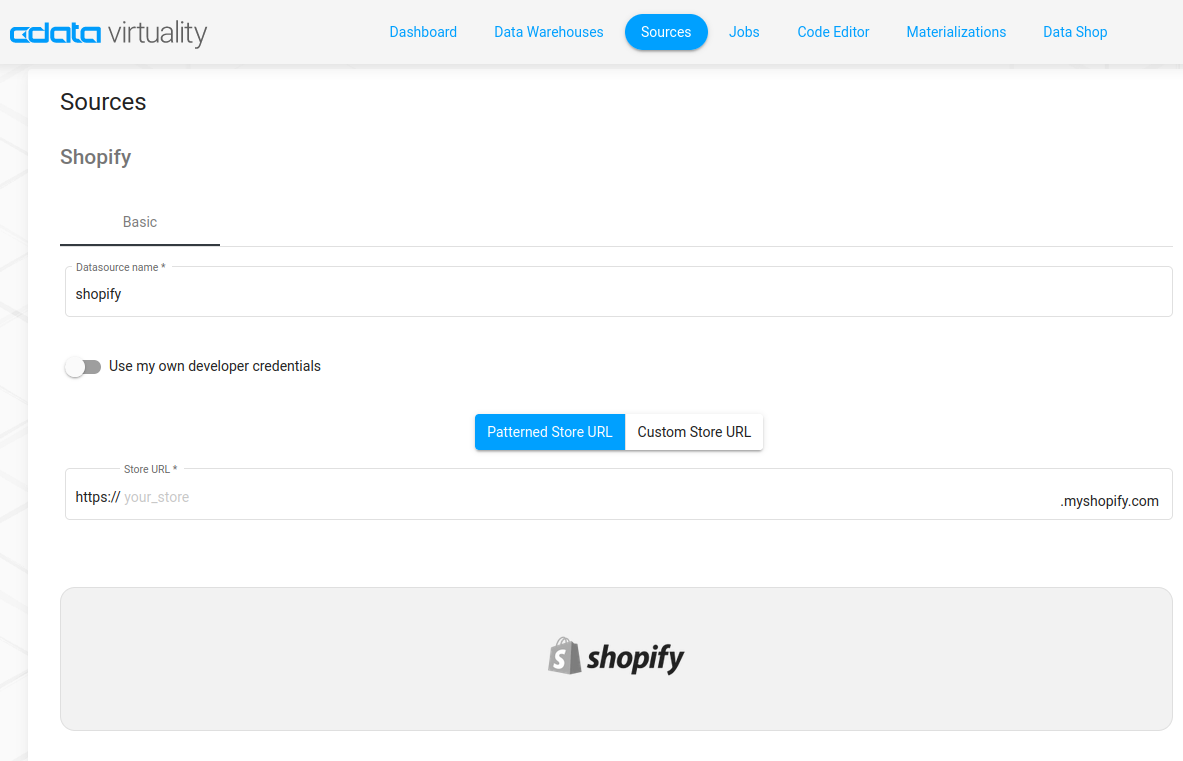Go to Data Warehouses

tap(548, 32)
